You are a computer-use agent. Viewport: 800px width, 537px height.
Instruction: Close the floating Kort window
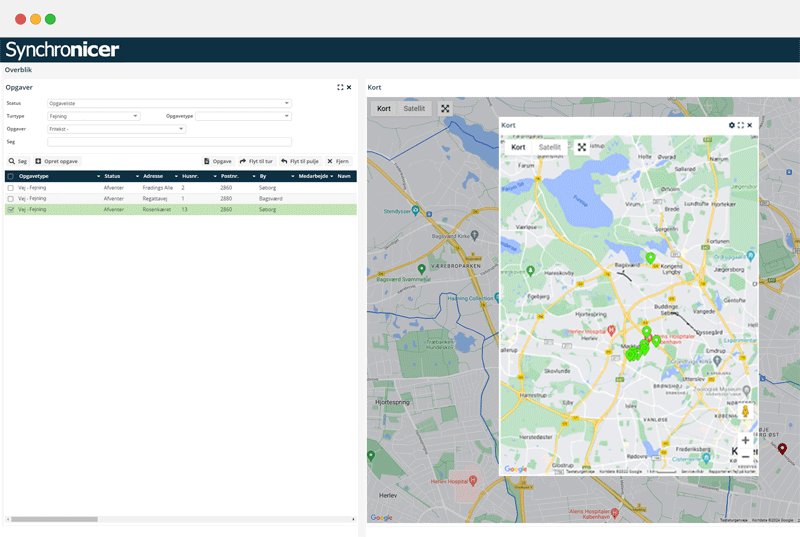[749, 125]
